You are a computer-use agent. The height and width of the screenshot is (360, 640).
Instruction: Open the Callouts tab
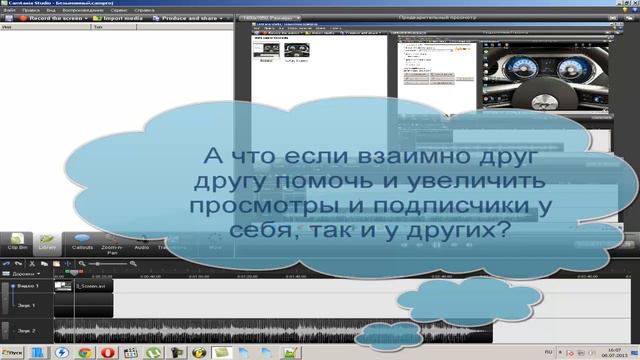[x=82, y=242]
